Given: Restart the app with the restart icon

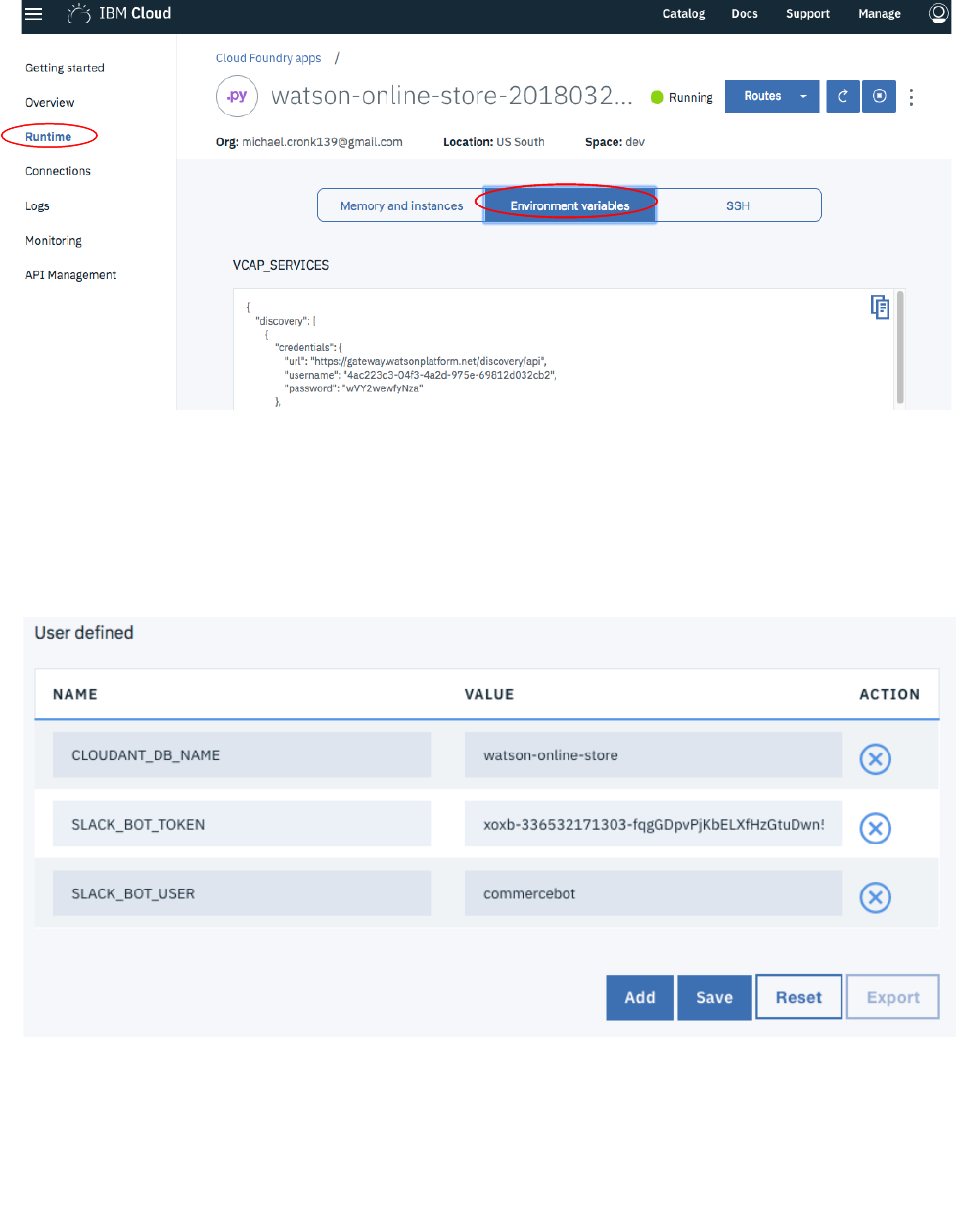Looking at the screenshot, I should click(x=842, y=96).
